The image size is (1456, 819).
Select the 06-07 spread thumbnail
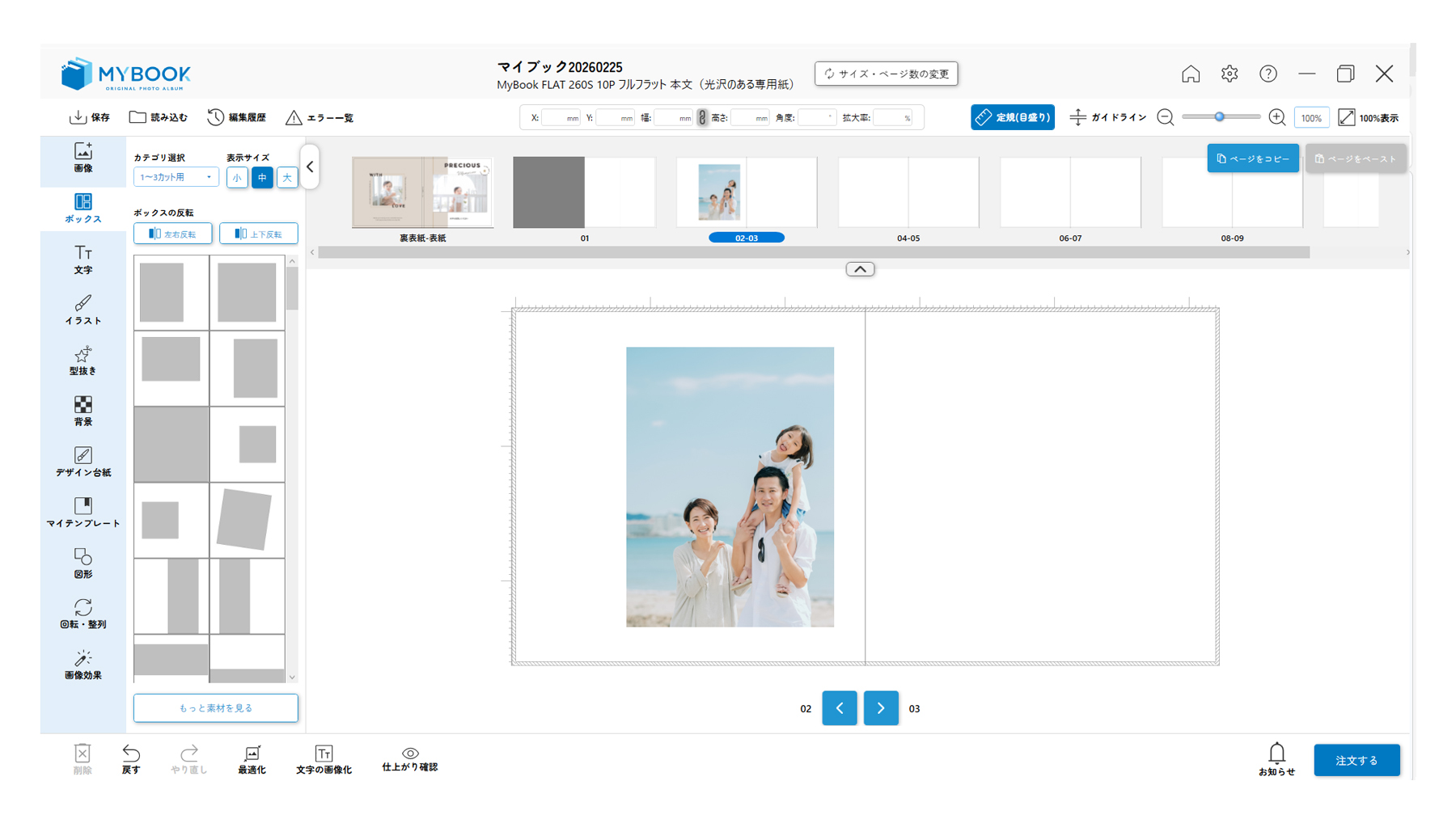point(1070,192)
